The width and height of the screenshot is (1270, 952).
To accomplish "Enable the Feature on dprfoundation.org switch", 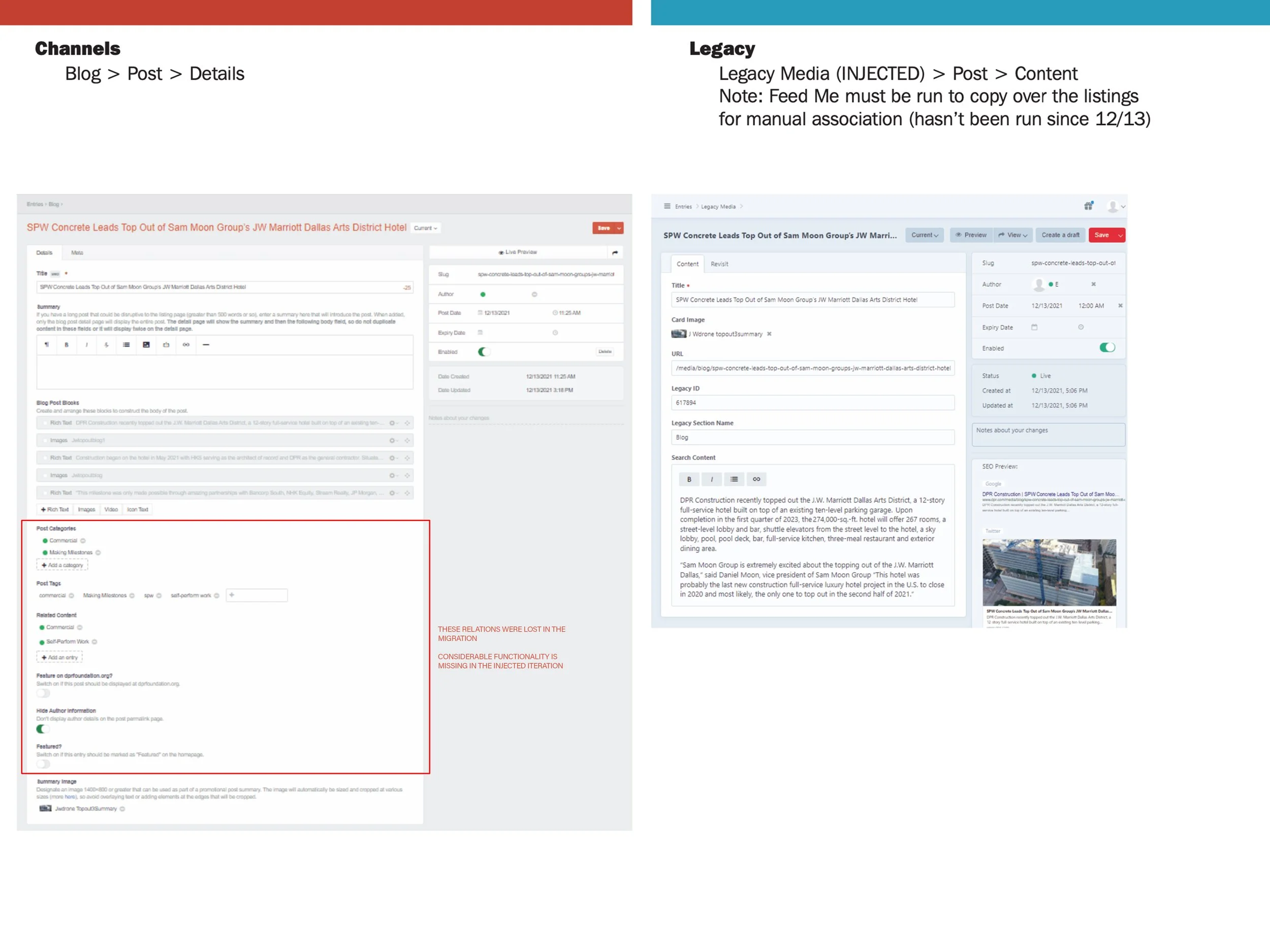I will pyautogui.click(x=43, y=693).
